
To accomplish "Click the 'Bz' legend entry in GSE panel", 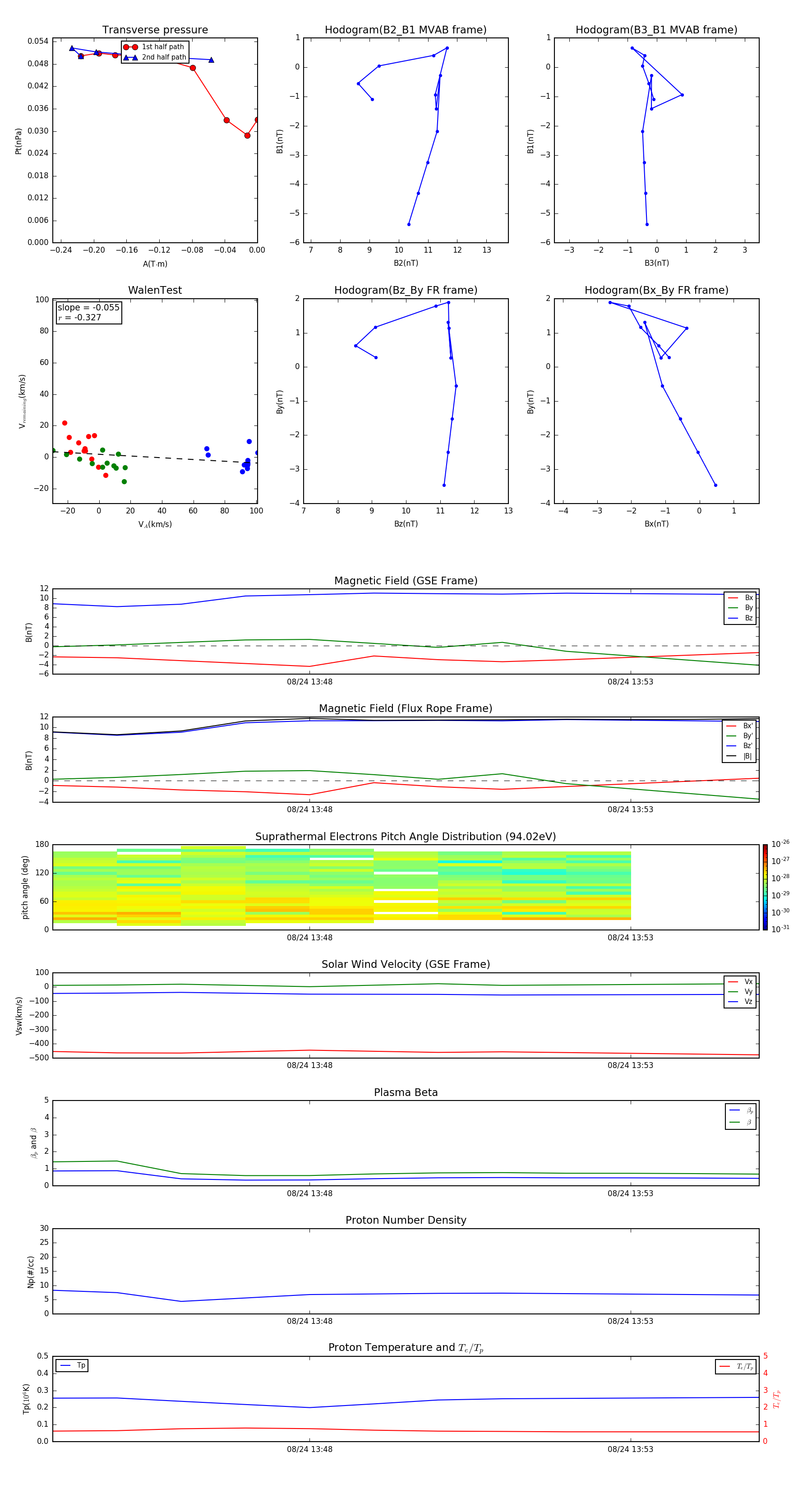I will (740, 618).
